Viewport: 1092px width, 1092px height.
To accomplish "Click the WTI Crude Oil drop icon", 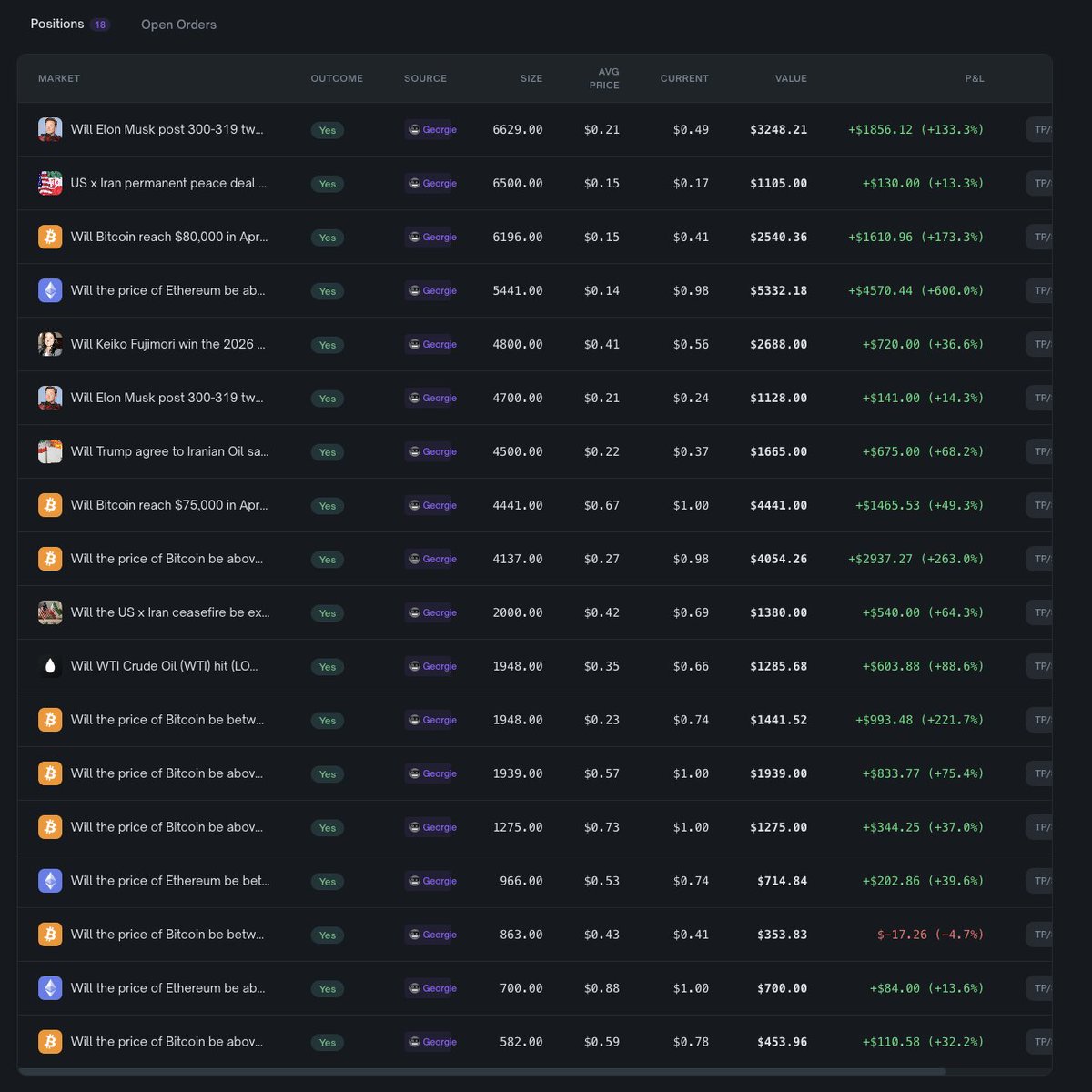I will pos(50,666).
